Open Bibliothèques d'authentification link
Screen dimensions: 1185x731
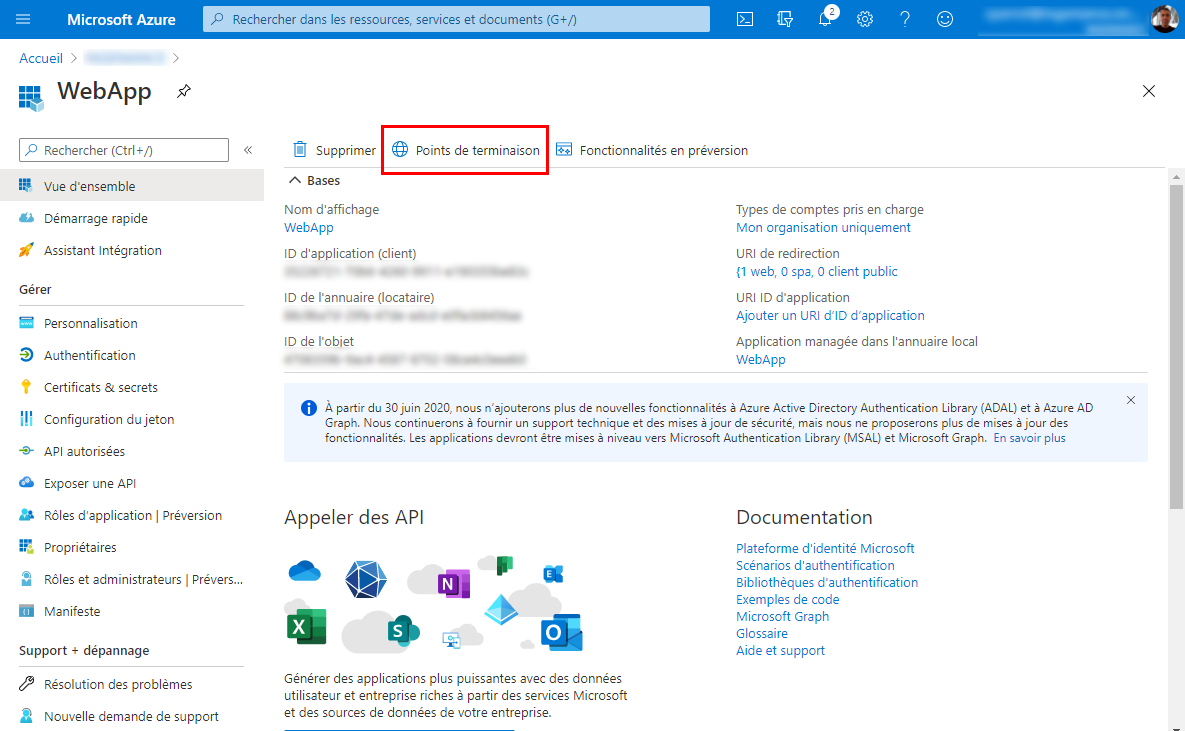[x=827, y=582]
